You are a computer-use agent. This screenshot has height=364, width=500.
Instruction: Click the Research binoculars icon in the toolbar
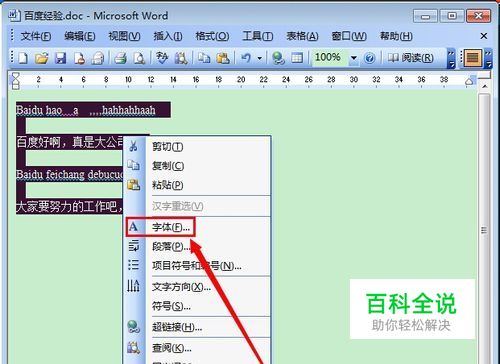coord(181,58)
